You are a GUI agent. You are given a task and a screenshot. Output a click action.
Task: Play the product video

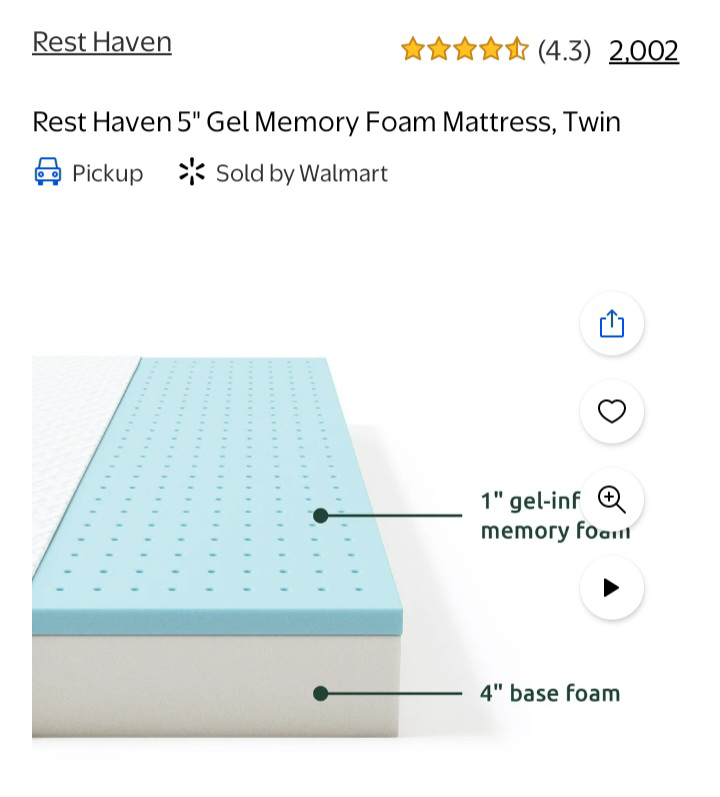click(611, 587)
